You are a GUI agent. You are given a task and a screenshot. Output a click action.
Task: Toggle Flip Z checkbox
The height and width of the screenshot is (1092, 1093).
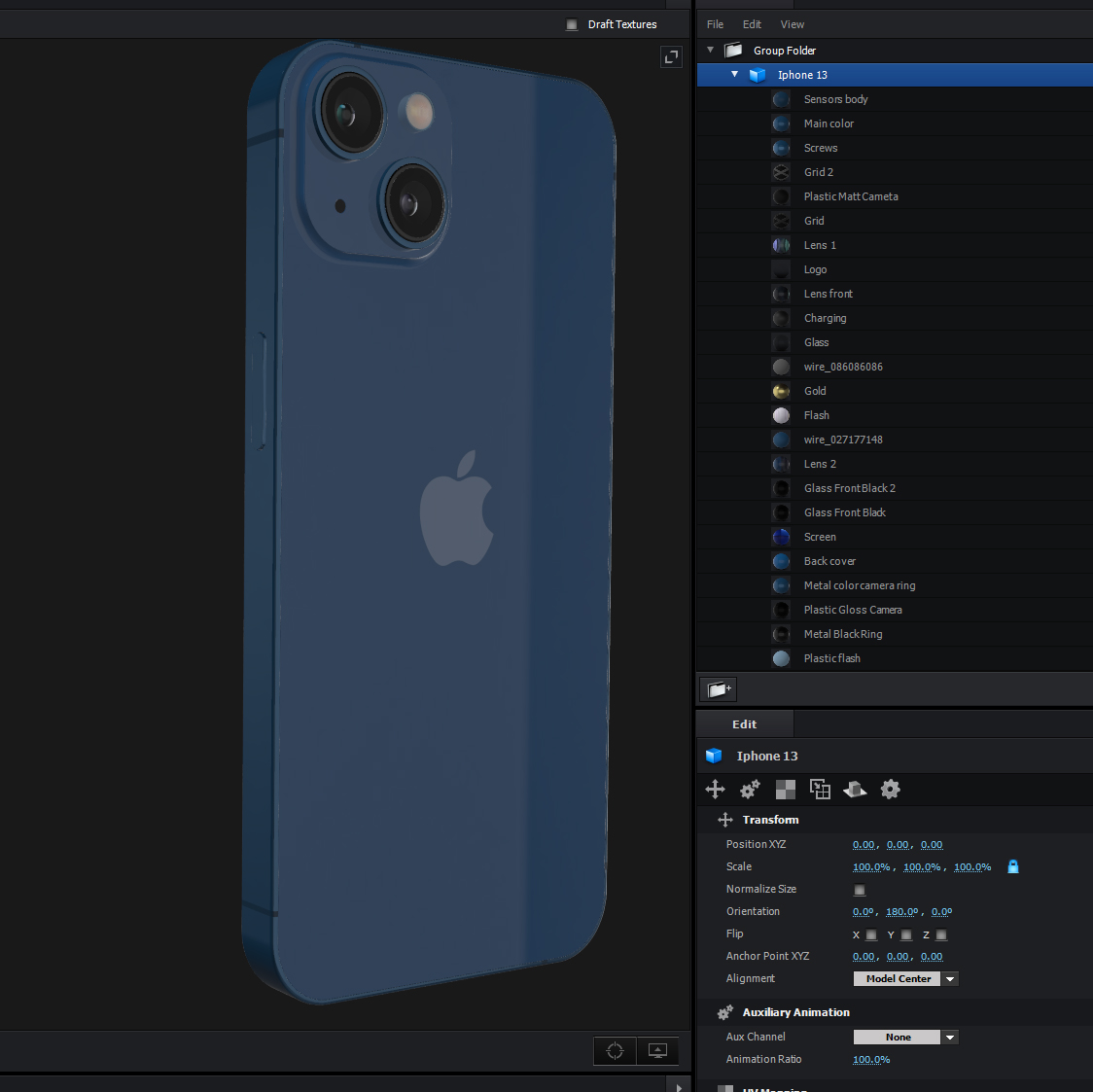click(x=941, y=934)
